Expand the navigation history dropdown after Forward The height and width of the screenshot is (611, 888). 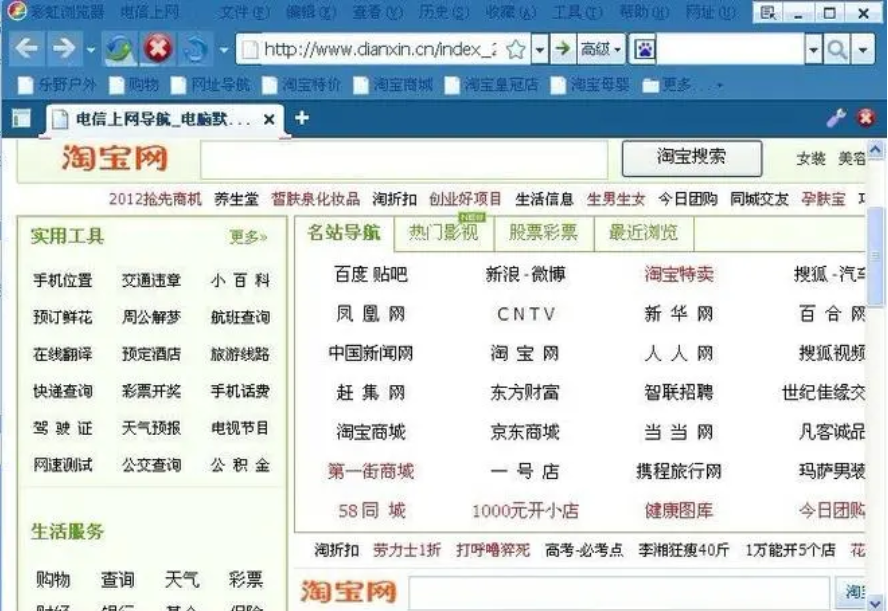(91, 50)
